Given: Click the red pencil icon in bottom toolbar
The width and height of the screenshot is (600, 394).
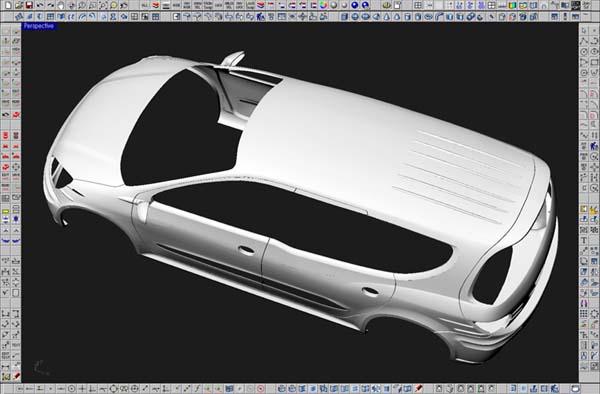Looking at the screenshot, I should point(419,389).
